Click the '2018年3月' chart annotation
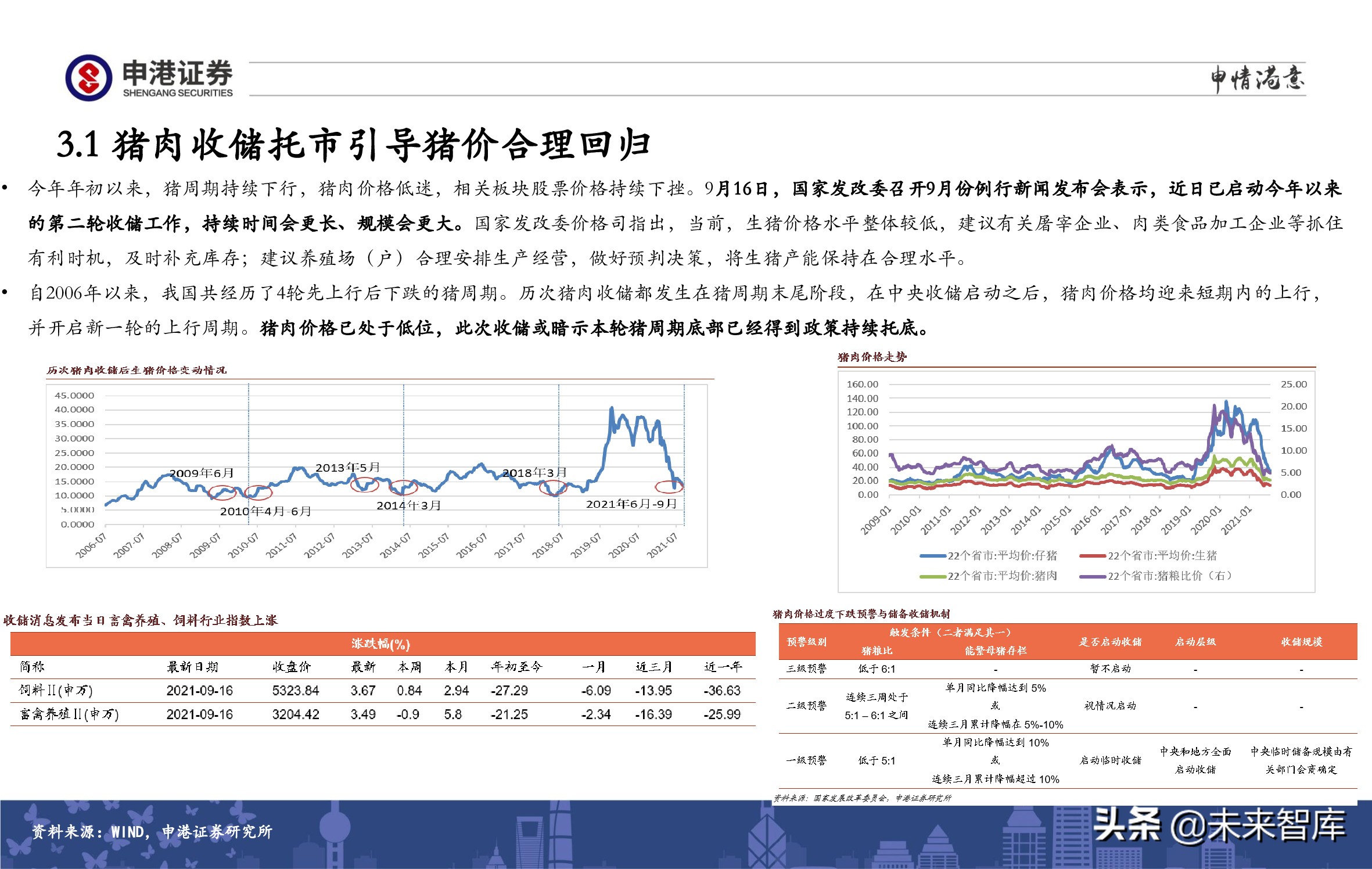The height and width of the screenshot is (869, 1372). 534,473
